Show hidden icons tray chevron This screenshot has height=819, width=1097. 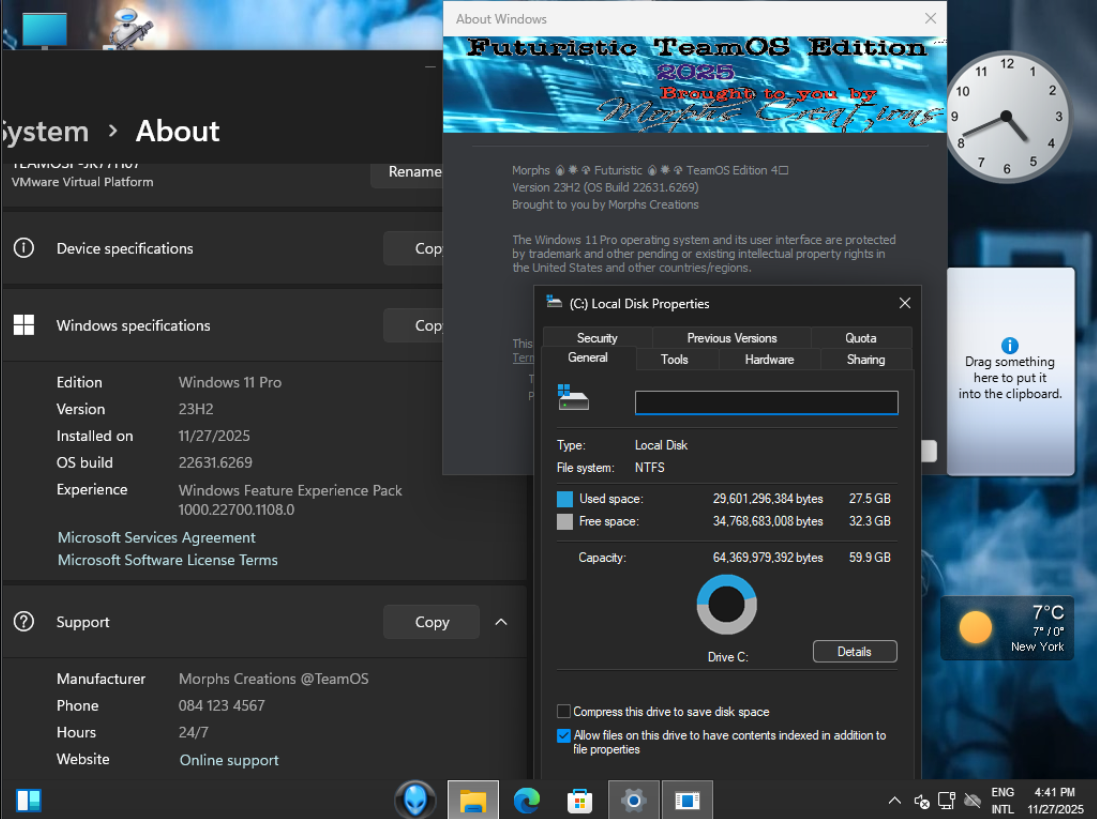click(x=894, y=801)
